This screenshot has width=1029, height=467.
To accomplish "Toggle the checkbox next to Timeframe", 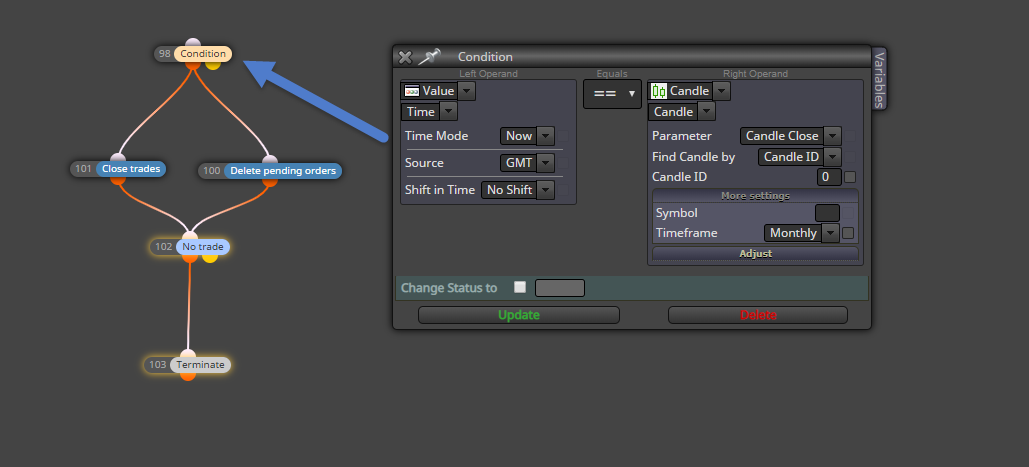I will (x=849, y=233).
